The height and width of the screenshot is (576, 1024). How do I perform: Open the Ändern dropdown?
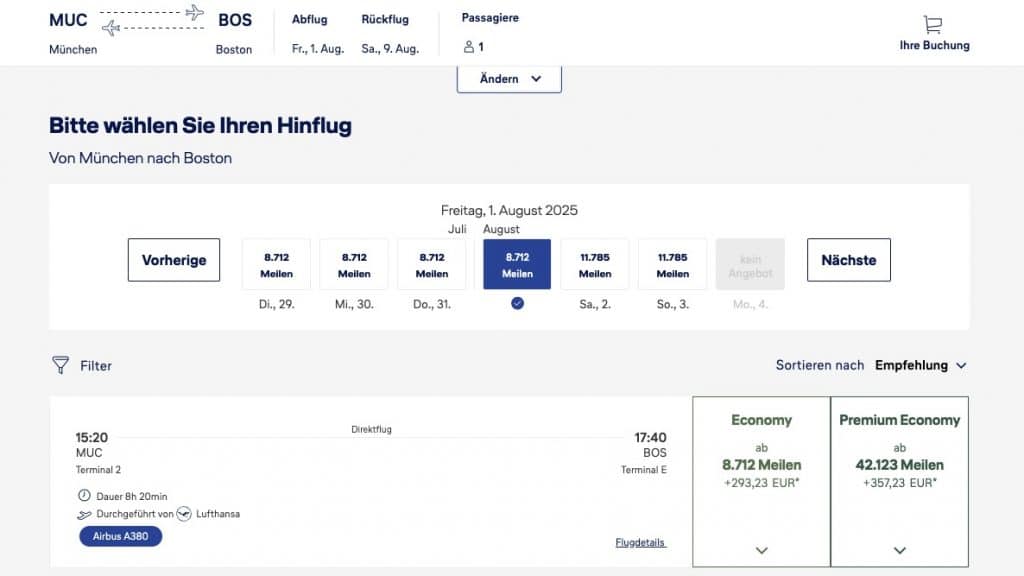click(509, 77)
